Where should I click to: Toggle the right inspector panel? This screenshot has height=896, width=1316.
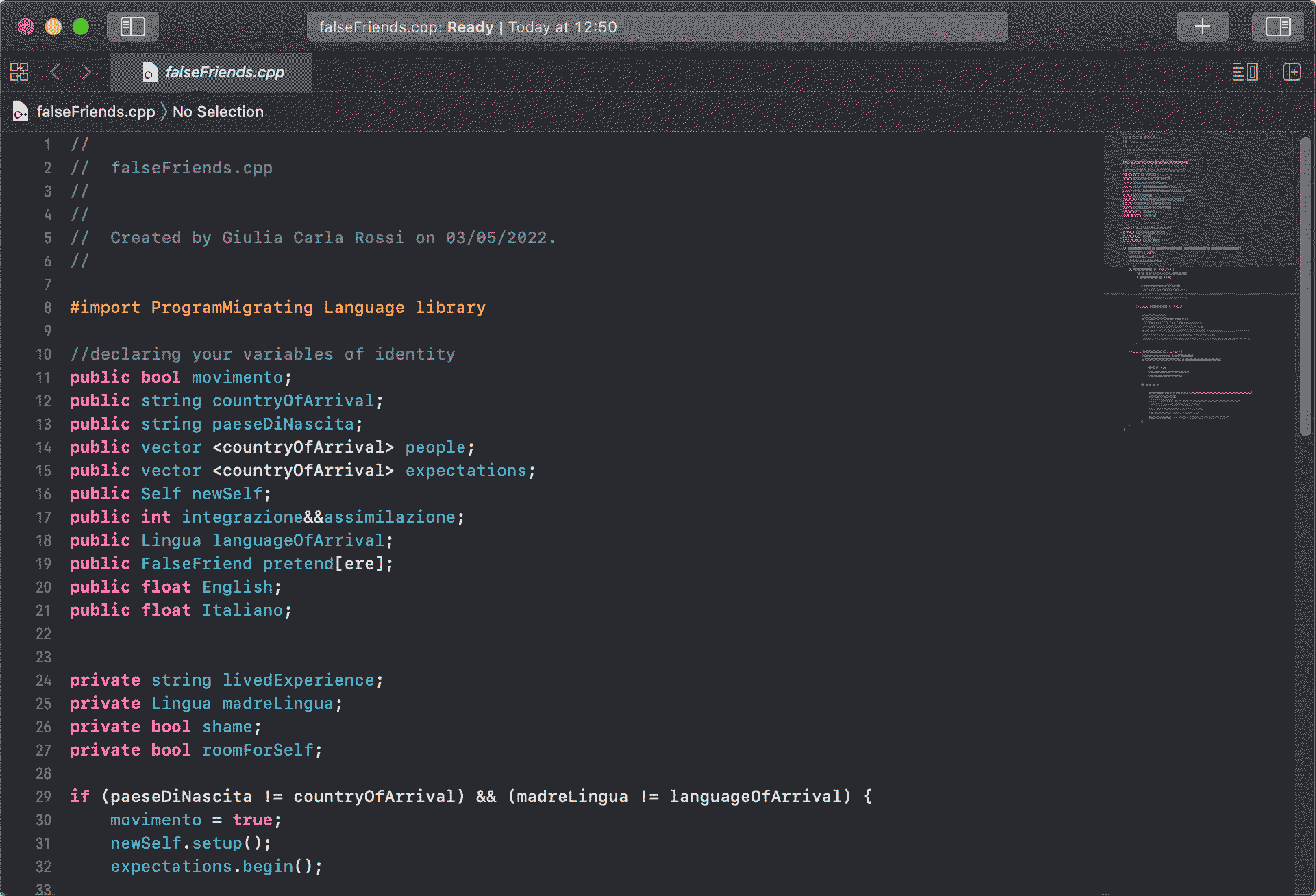[1278, 27]
